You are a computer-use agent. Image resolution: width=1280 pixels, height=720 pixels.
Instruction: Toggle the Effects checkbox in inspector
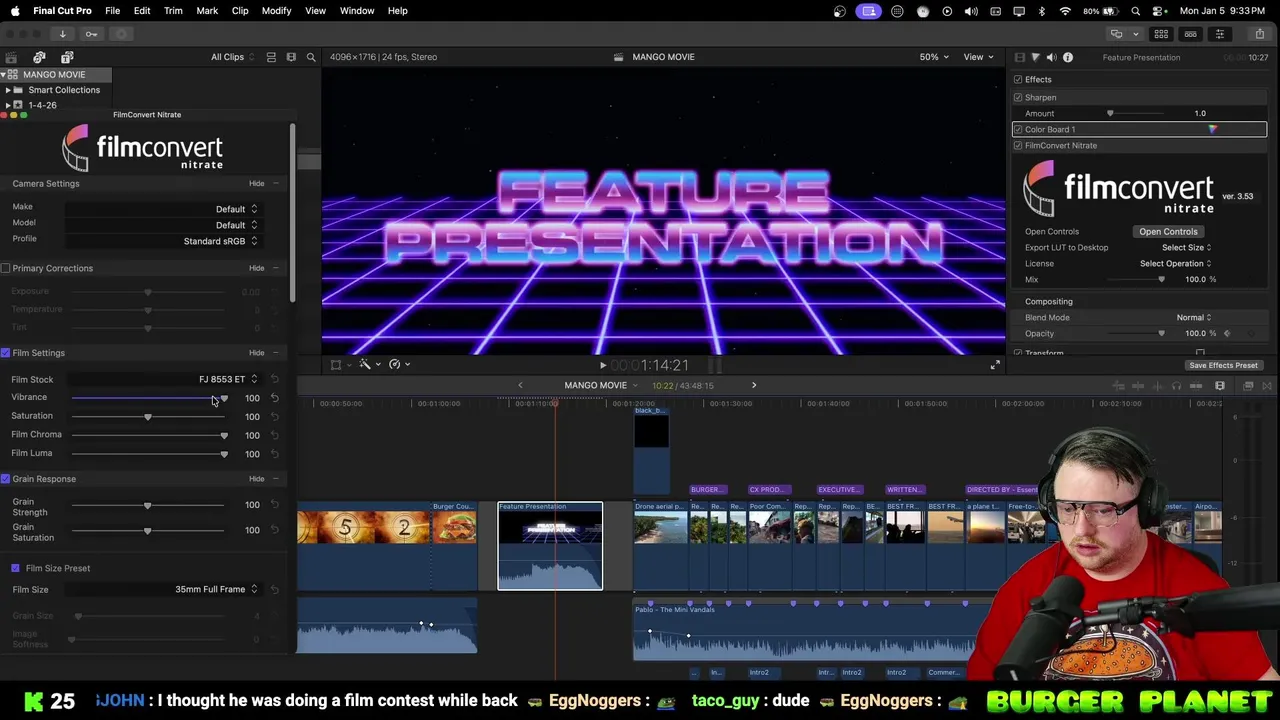(1018, 79)
